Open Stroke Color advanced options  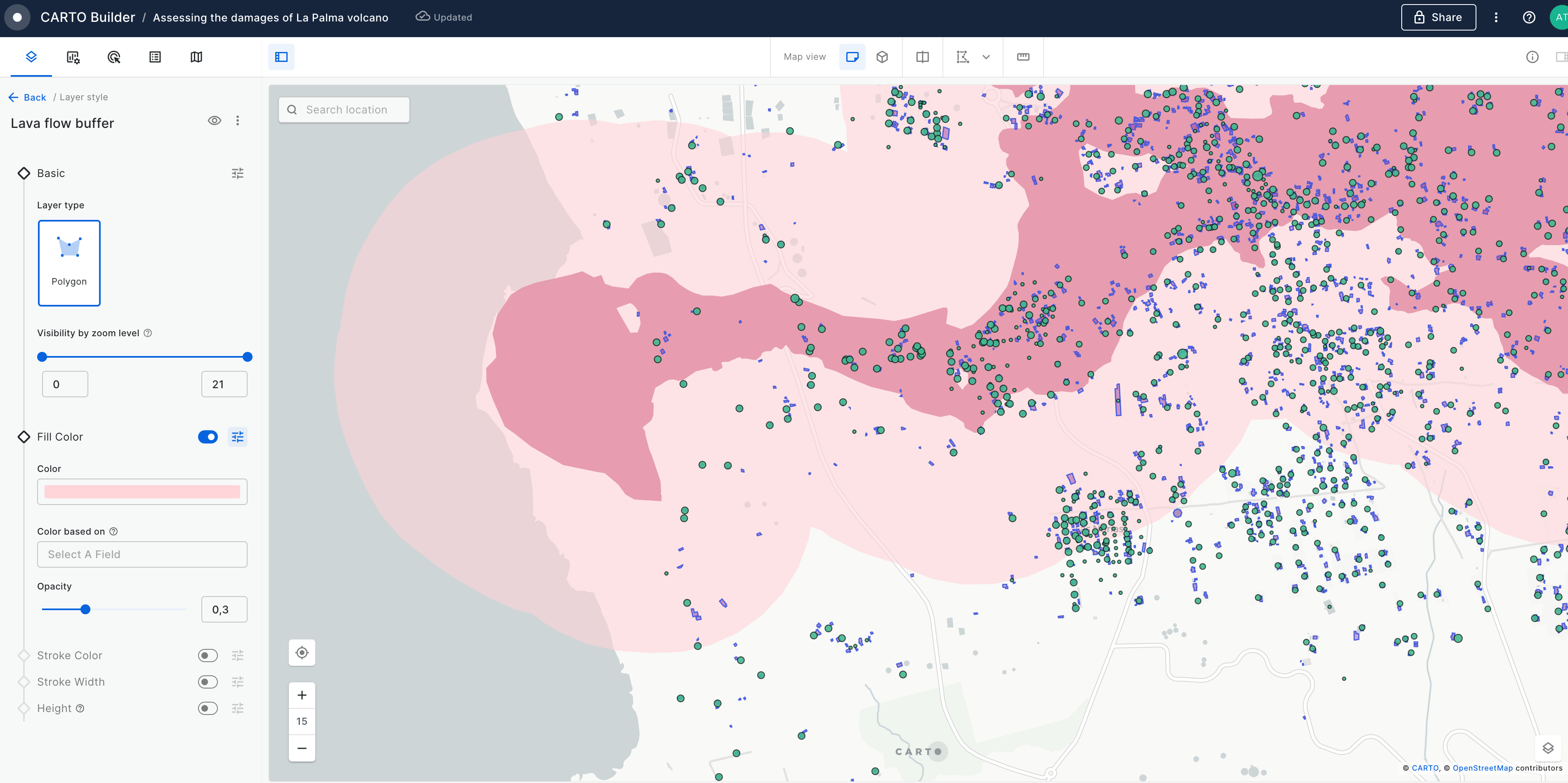pos(237,655)
